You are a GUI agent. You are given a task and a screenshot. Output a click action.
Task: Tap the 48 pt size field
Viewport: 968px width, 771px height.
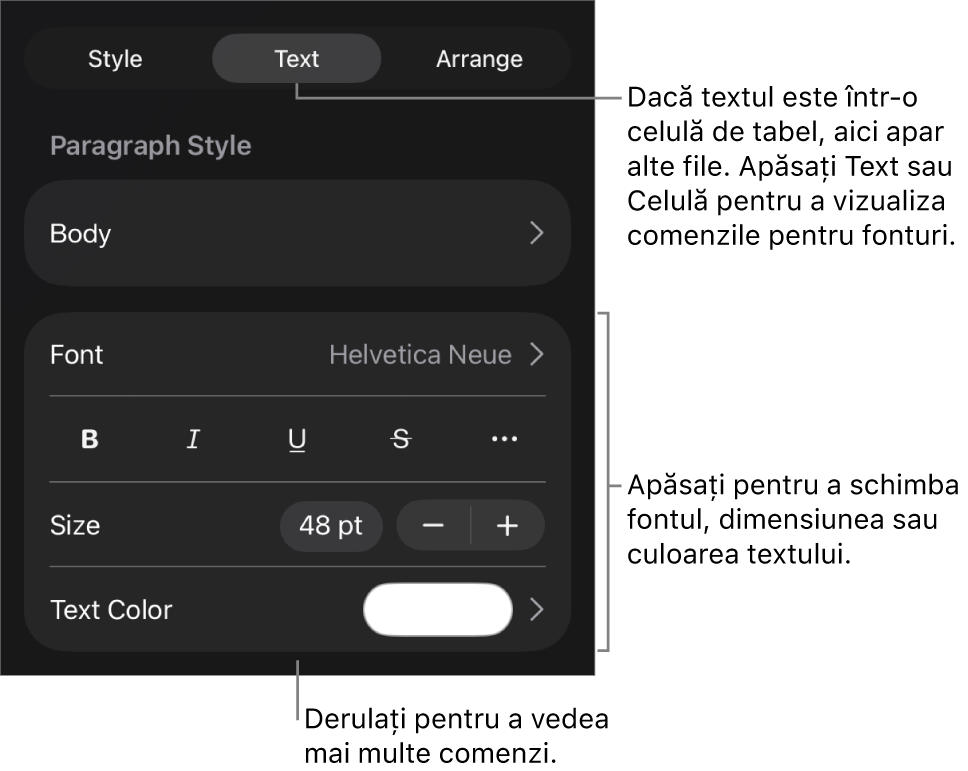click(x=331, y=525)
